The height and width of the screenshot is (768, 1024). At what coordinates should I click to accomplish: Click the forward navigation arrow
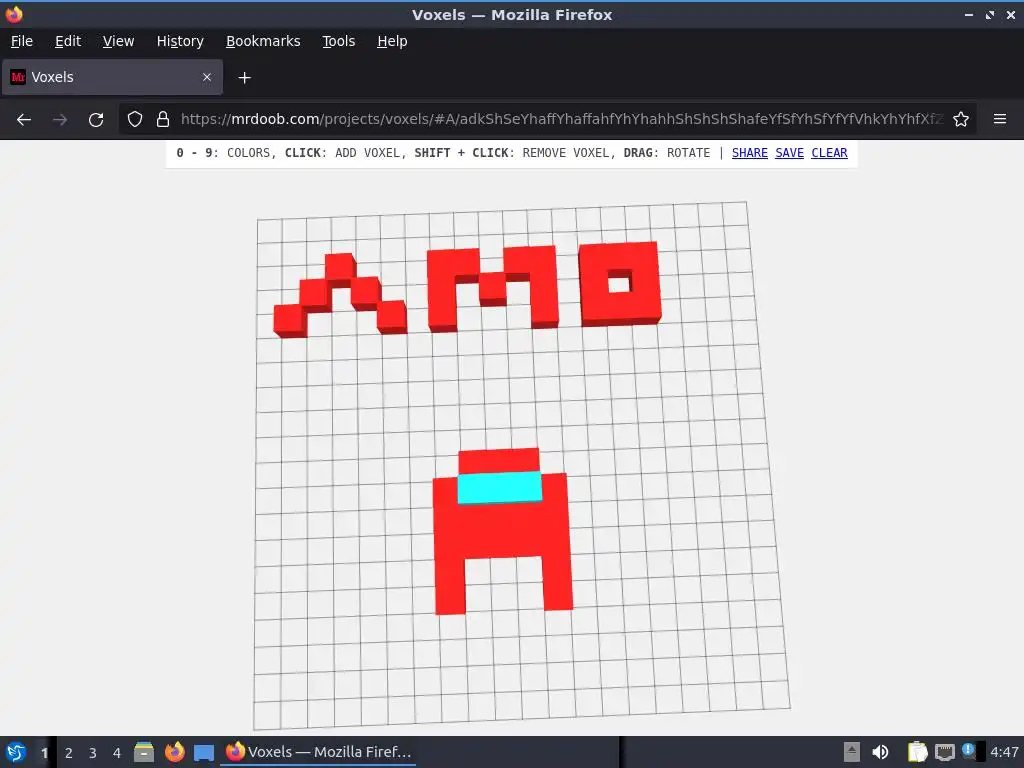(x=60, y=120)
